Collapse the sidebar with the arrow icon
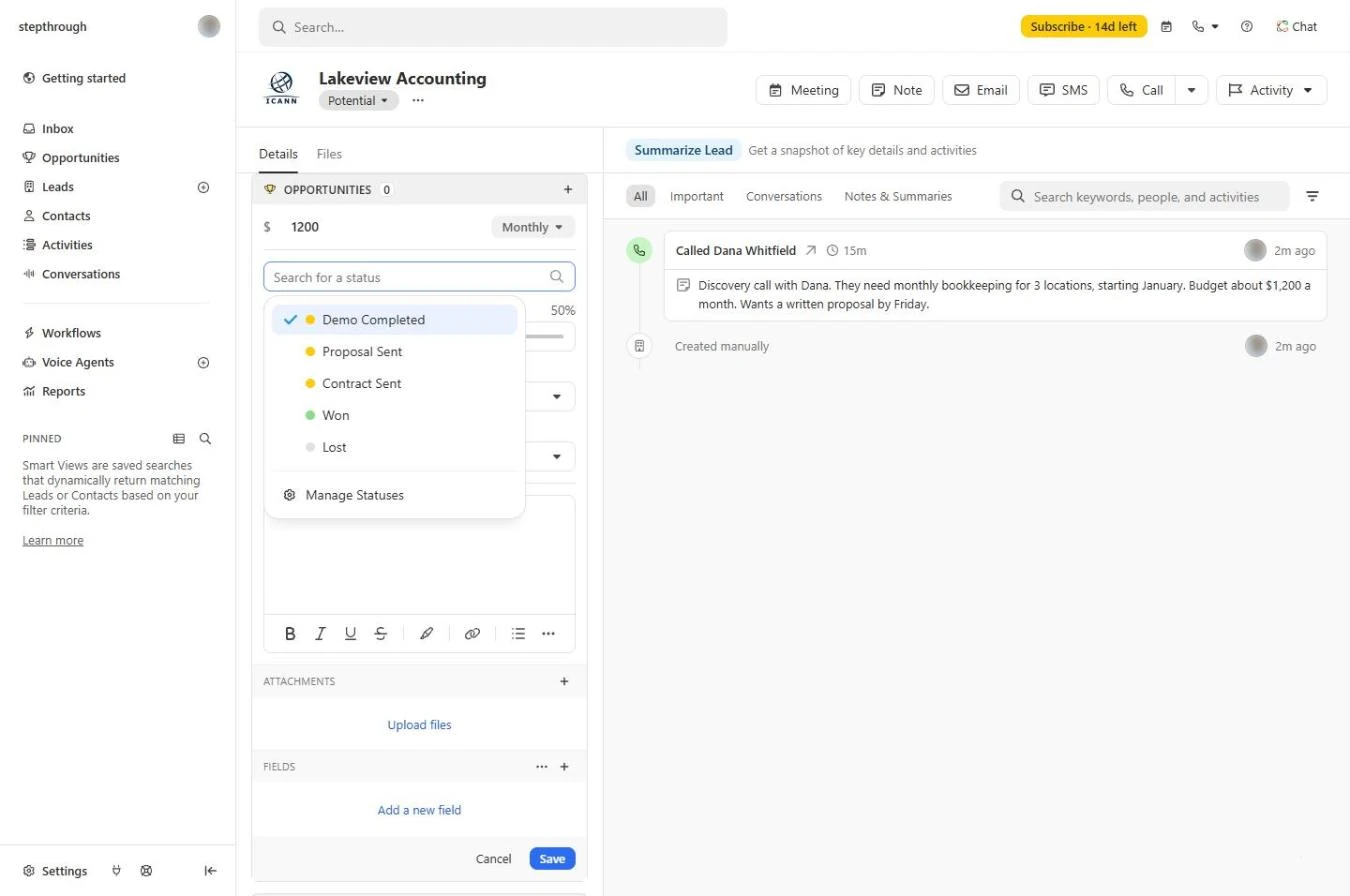The height and width of the screenshot is (896, 1350). coord(210,871)
